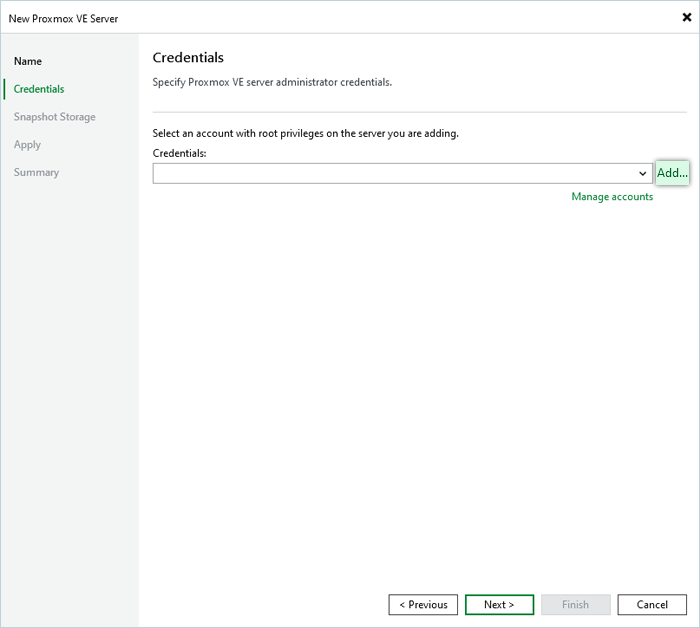Image resolution: width=700 pixels, height=628 pixels.
Task: Open the Apply step in sidebar
Action: tap(28, 145)
